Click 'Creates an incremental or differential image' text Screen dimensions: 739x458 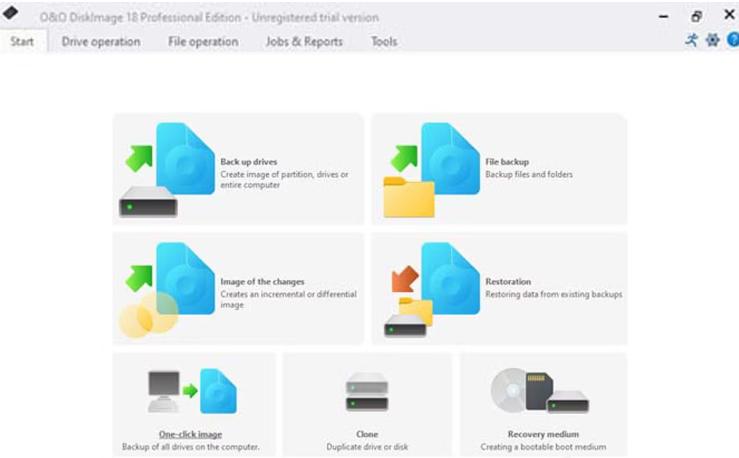click(288, 299)
